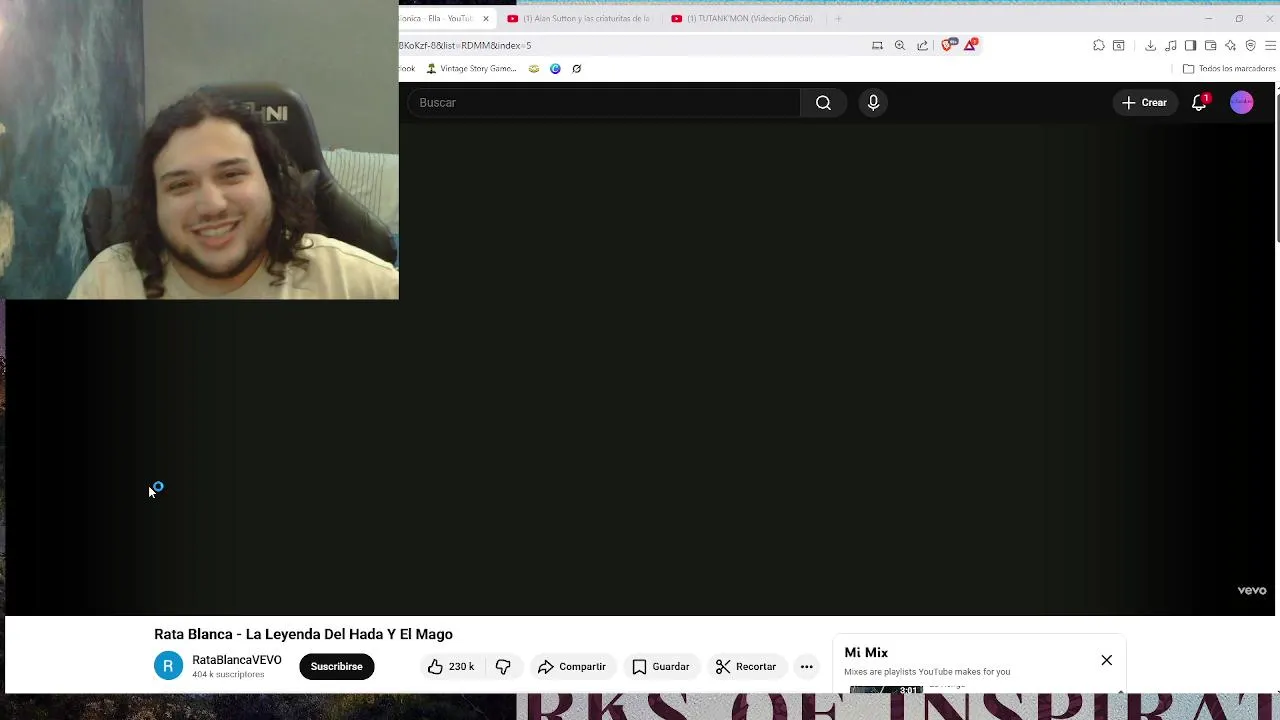
Task: Click the 404 k suscriptores text
Action: (x=228, y=675)
